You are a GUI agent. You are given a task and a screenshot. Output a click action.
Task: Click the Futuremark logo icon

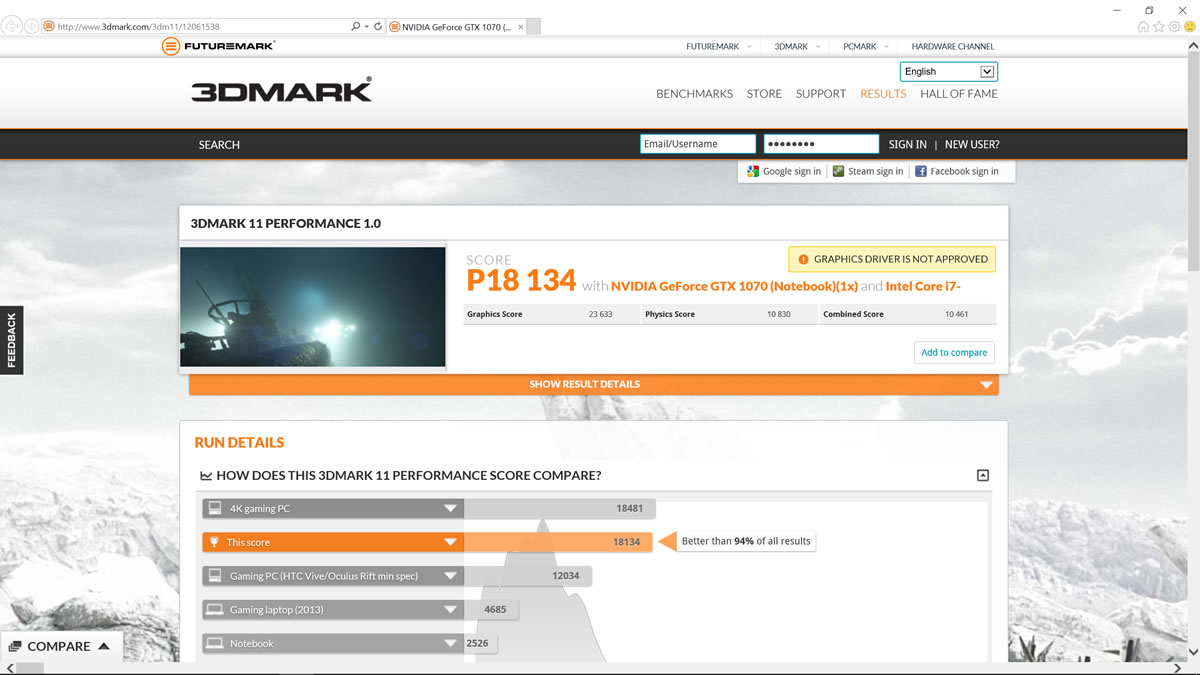[x=171, y=46]
